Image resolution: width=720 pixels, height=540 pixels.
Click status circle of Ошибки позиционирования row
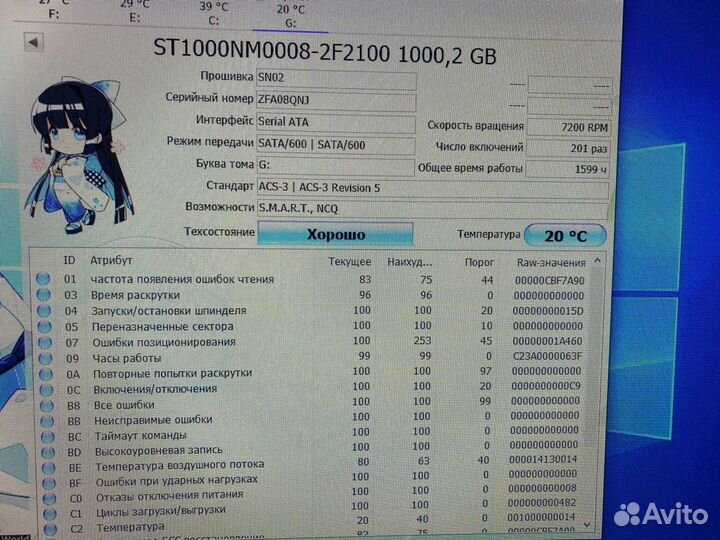[45, 342]
